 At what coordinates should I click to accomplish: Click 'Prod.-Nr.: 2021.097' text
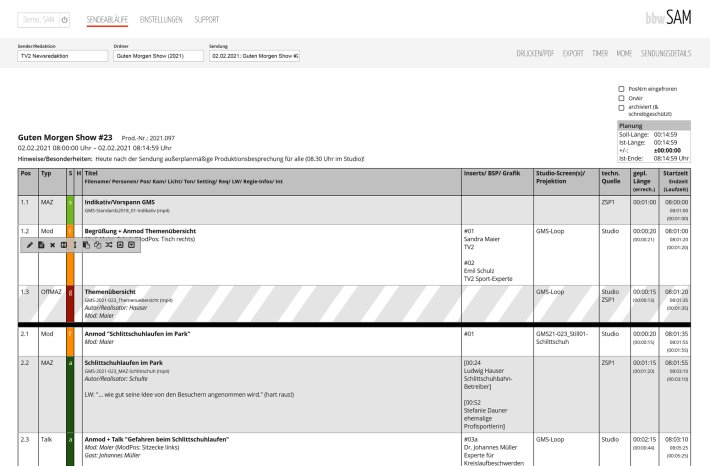tap(148, 138)
